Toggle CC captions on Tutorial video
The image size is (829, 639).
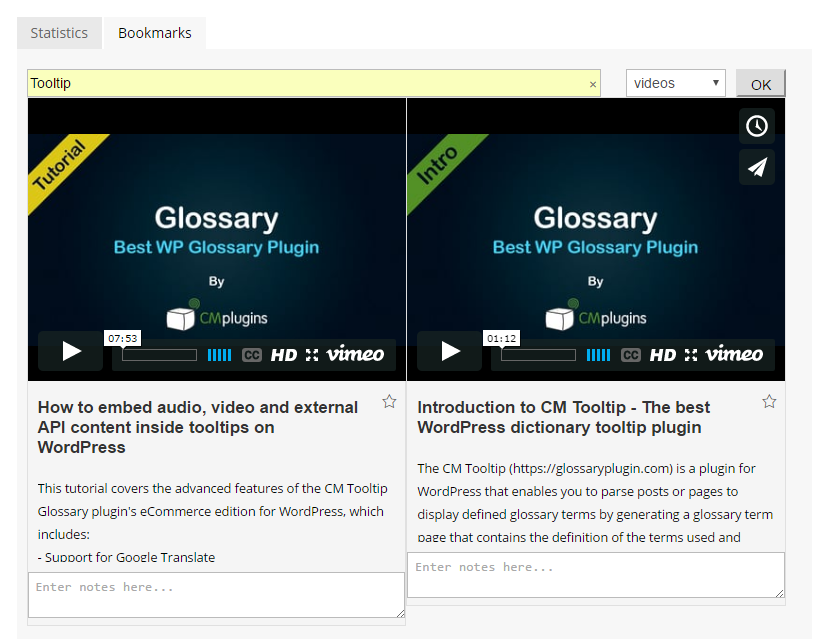point(252,355)
